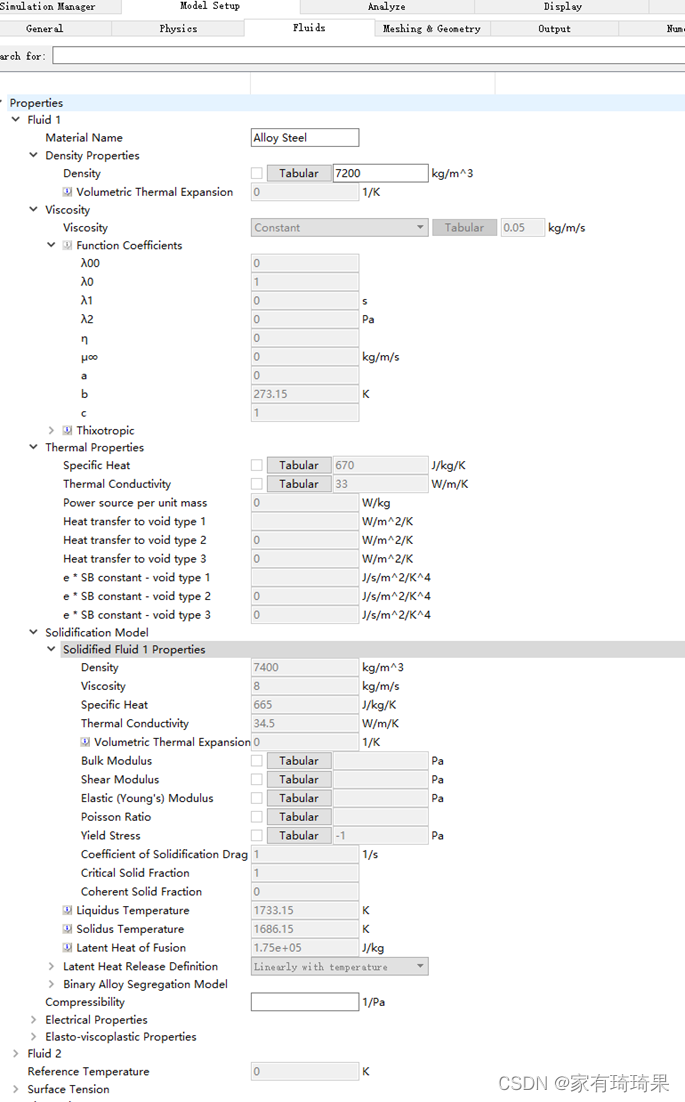Click the Material Name field Alloy Steel
Image resolution: width=685 pixels, height=1102 pixels.
(x=305, y=138)
